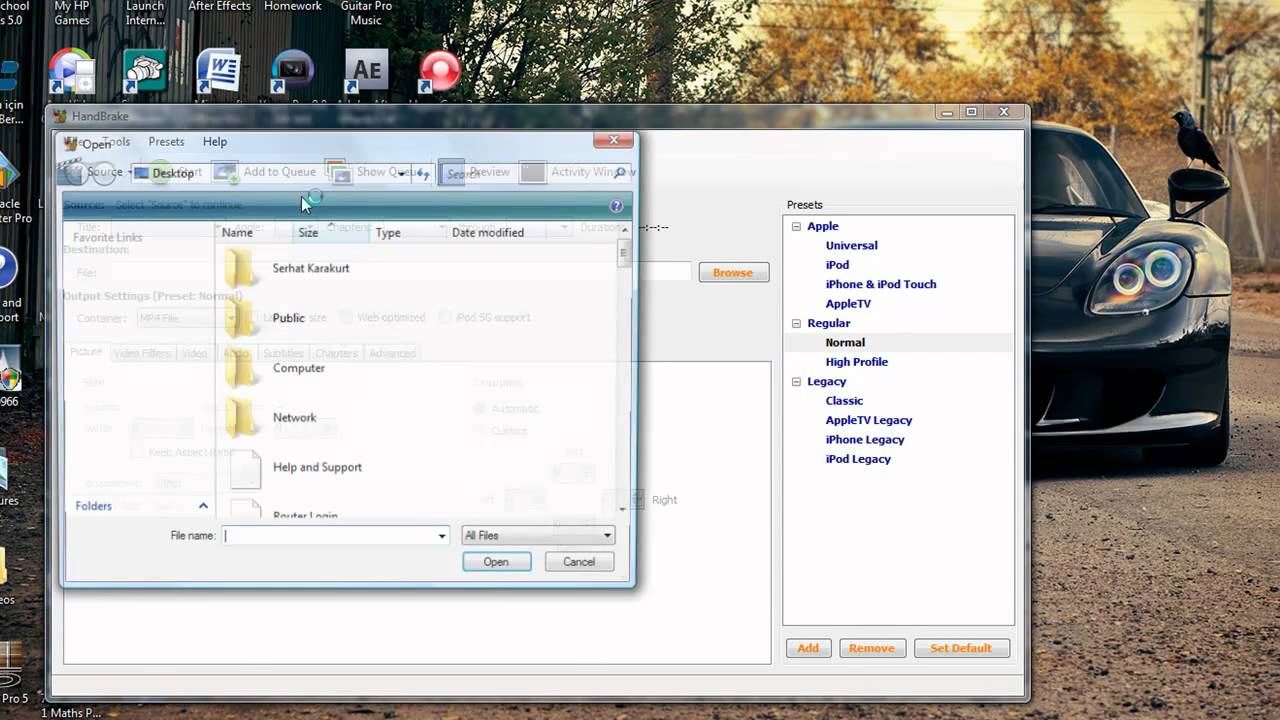Select the Help and Support file
Image resolution: width=1280 pixels, height=720 pixels.
(317, 467)
